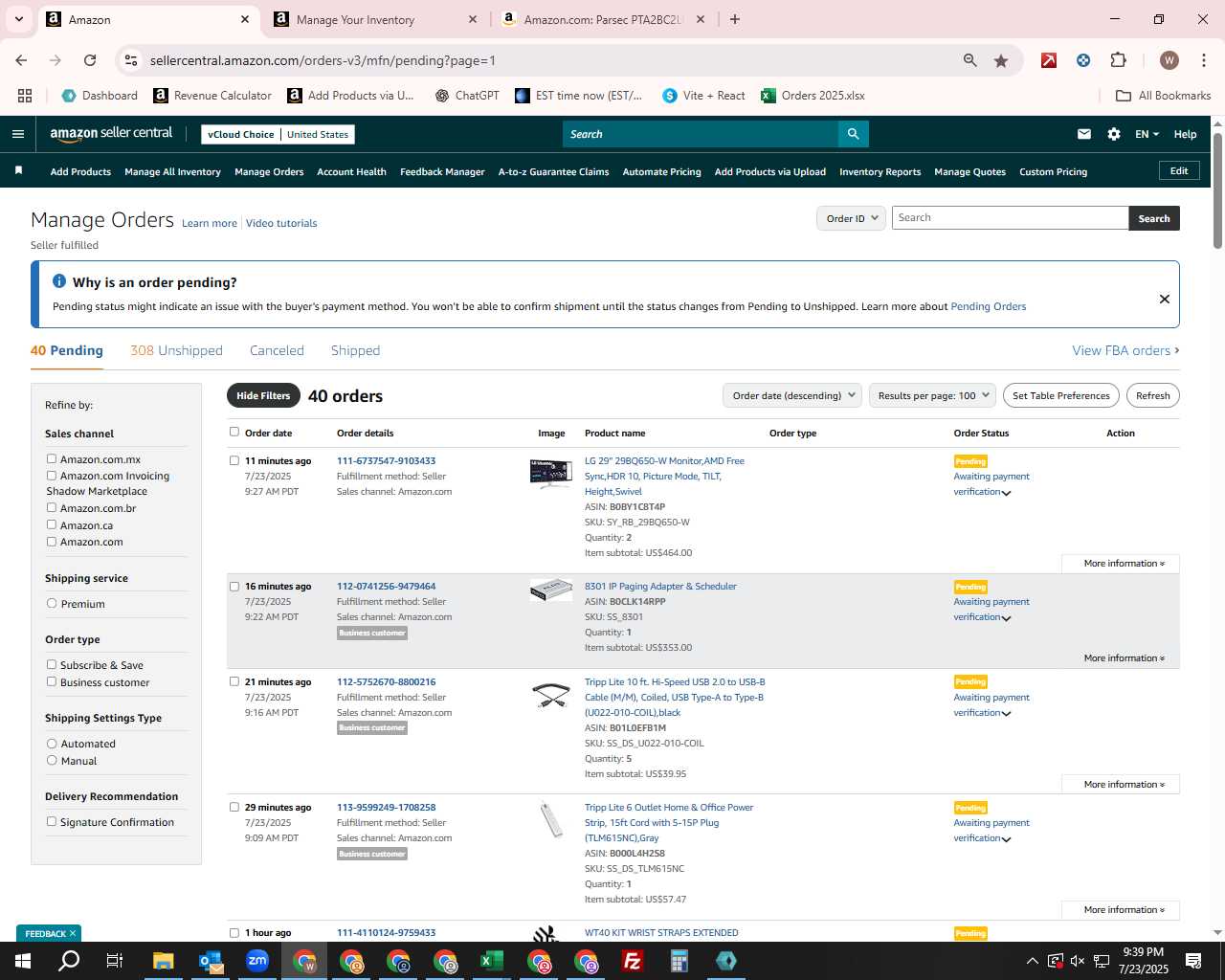Screen dimensions: 1225x980
Task: Click the Amazon Seller Central logo
Action: coord(111,134)
